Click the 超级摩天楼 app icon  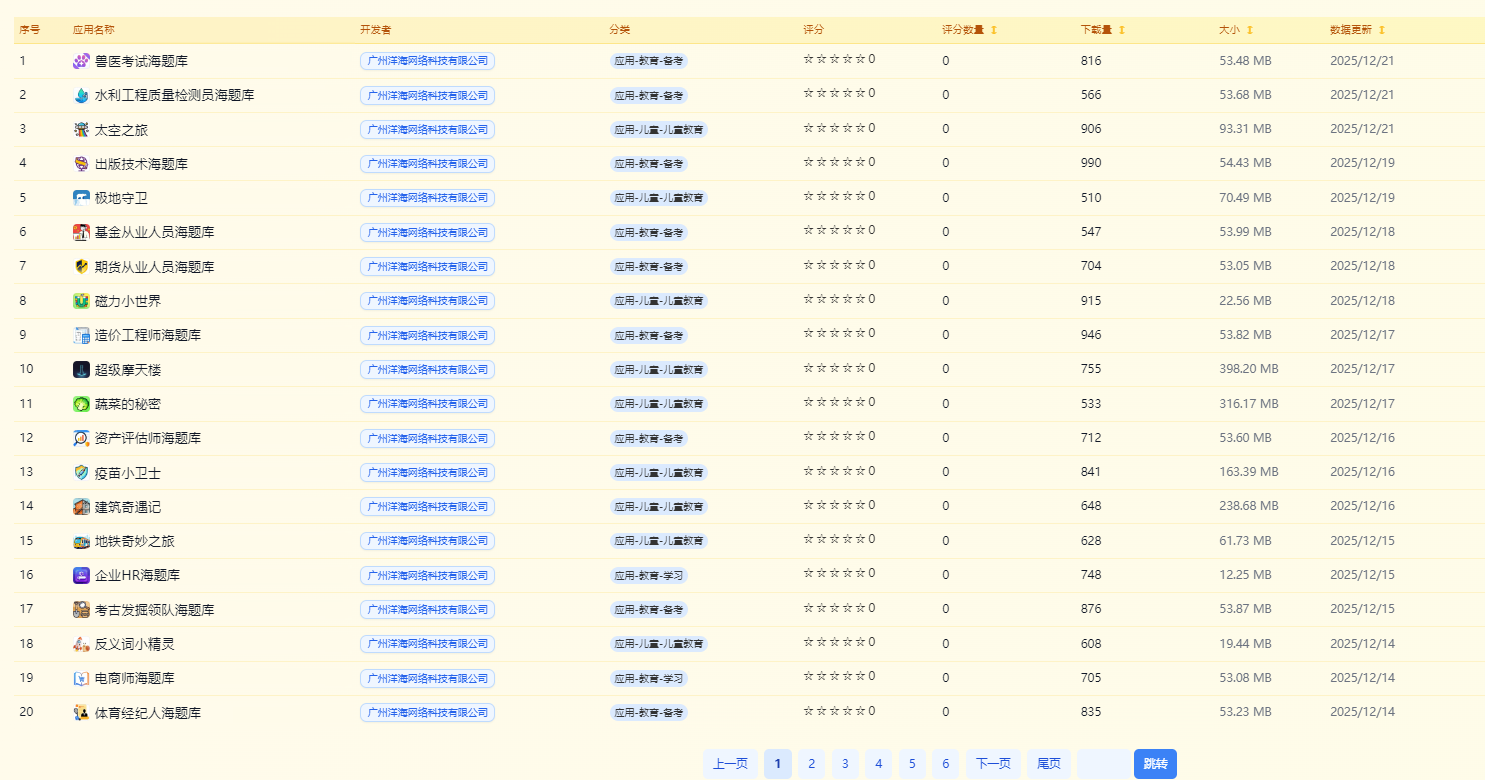80,369
